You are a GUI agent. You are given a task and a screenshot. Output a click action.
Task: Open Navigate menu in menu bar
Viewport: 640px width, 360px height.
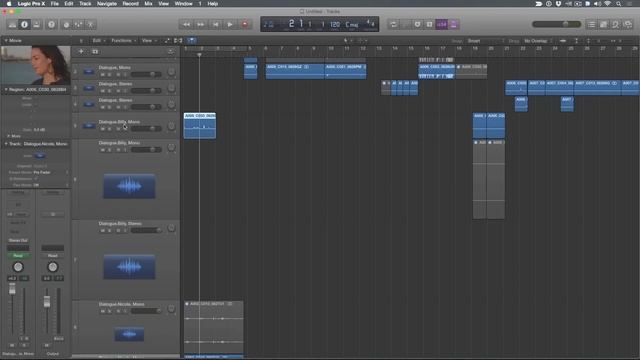[x=107, y=4]
